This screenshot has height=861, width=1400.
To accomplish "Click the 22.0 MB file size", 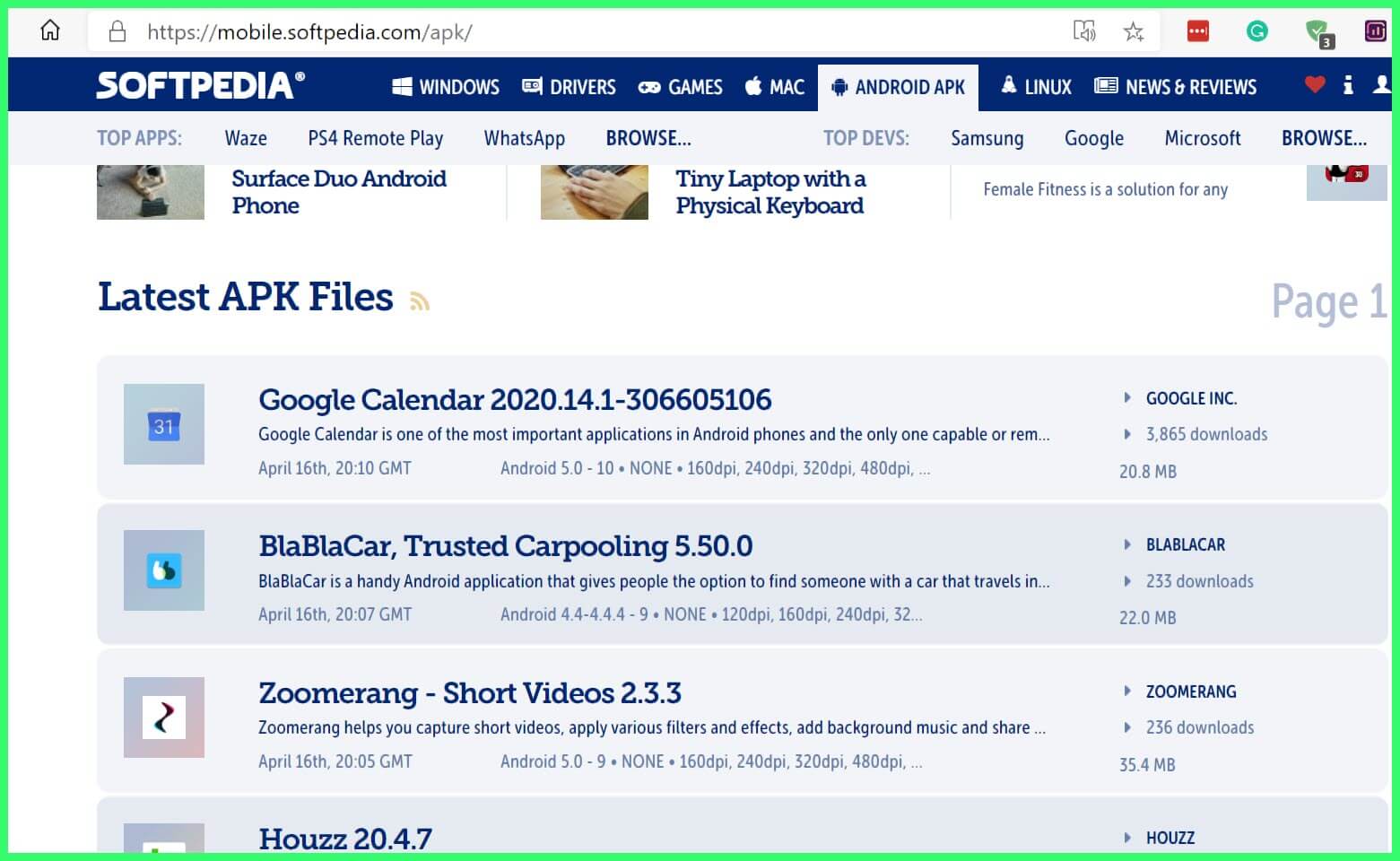I will point(1148,618).
